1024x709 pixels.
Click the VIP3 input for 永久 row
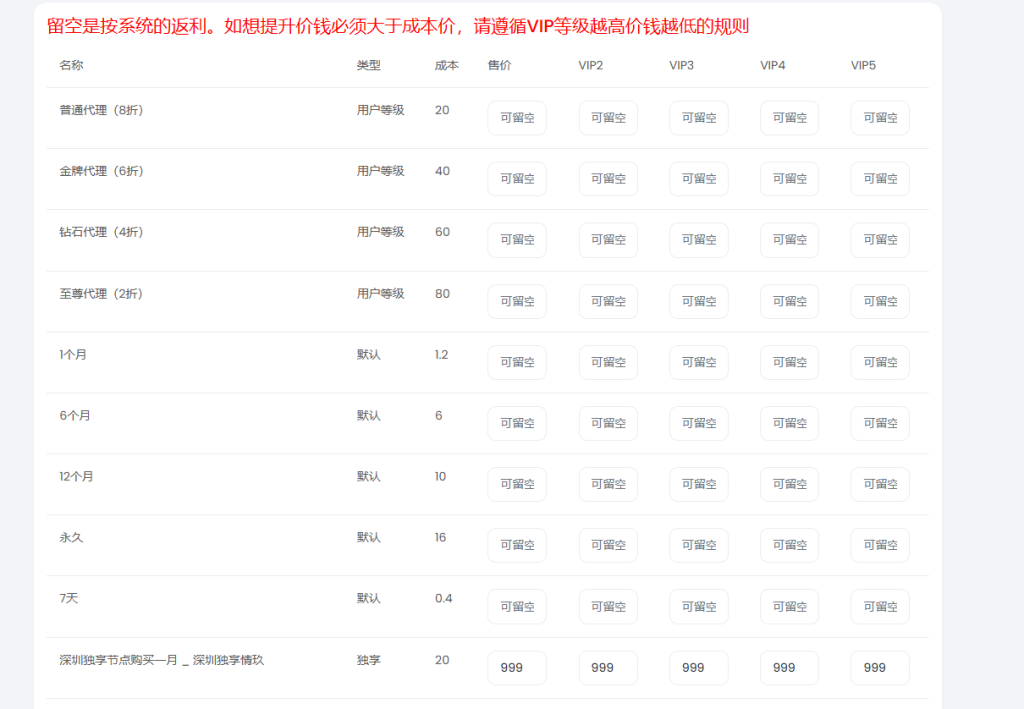tap(698, 545)
